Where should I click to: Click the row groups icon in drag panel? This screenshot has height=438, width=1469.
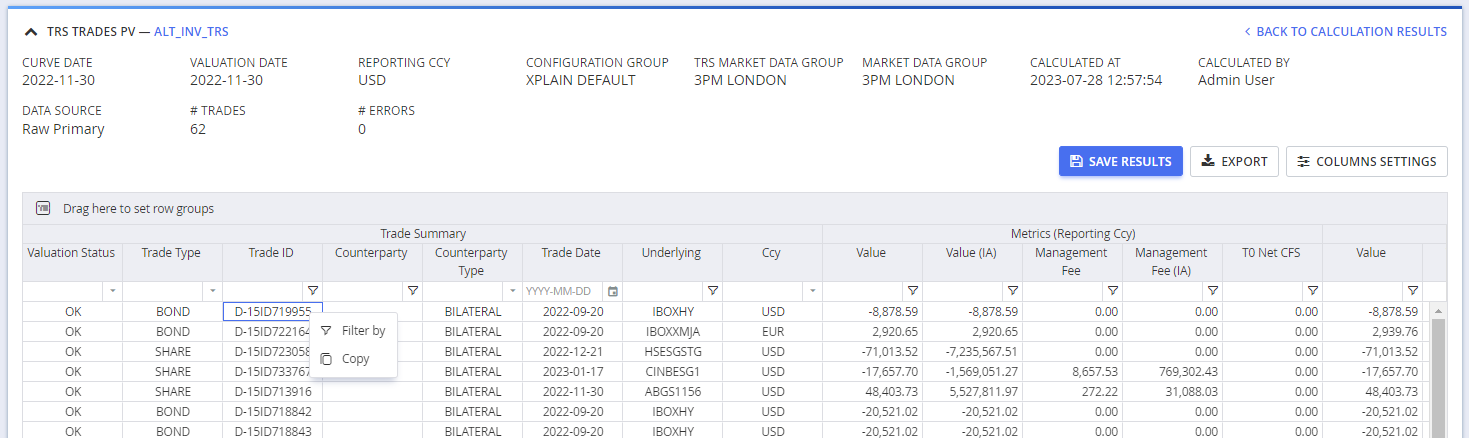pos(43,209)
